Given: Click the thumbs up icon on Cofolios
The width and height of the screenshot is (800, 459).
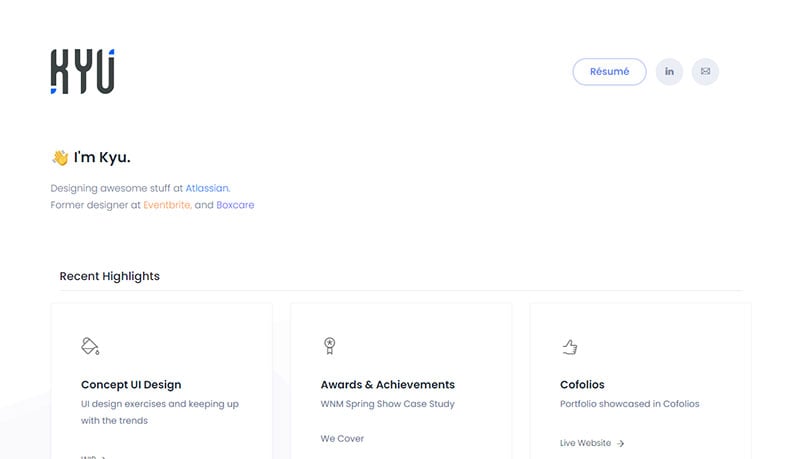Looking at the screenshot, I should 569,347.
